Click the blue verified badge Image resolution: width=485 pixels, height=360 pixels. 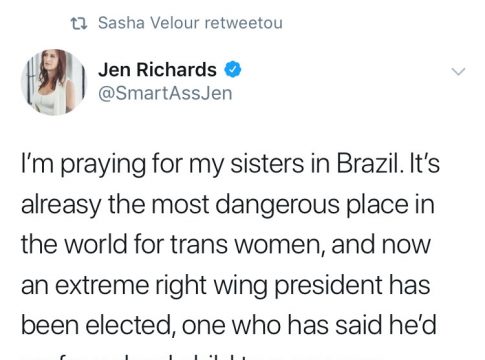click(x=232, y=70)
